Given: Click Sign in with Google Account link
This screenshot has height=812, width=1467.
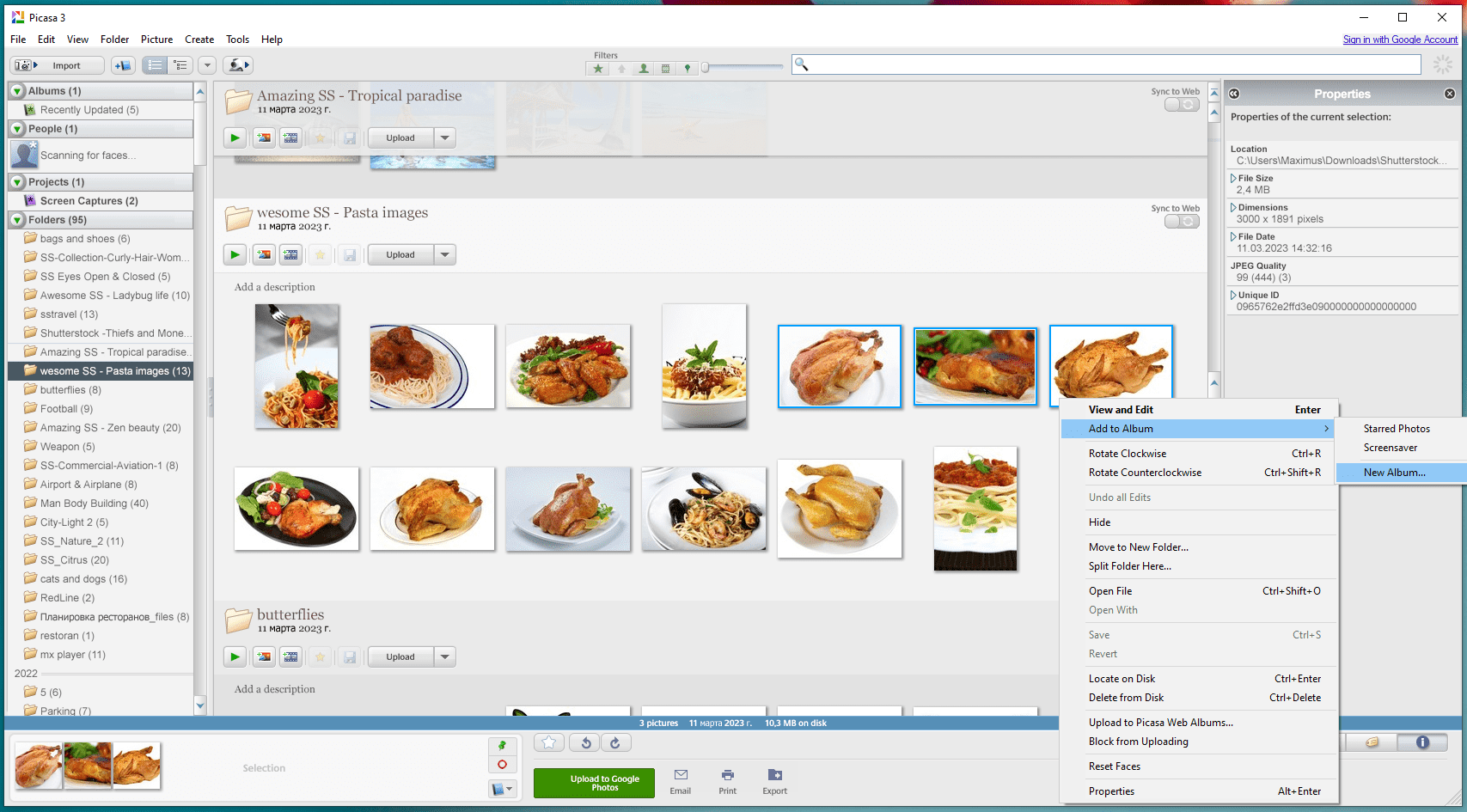Looking at the screenshot, I should tap(1400, 40).
